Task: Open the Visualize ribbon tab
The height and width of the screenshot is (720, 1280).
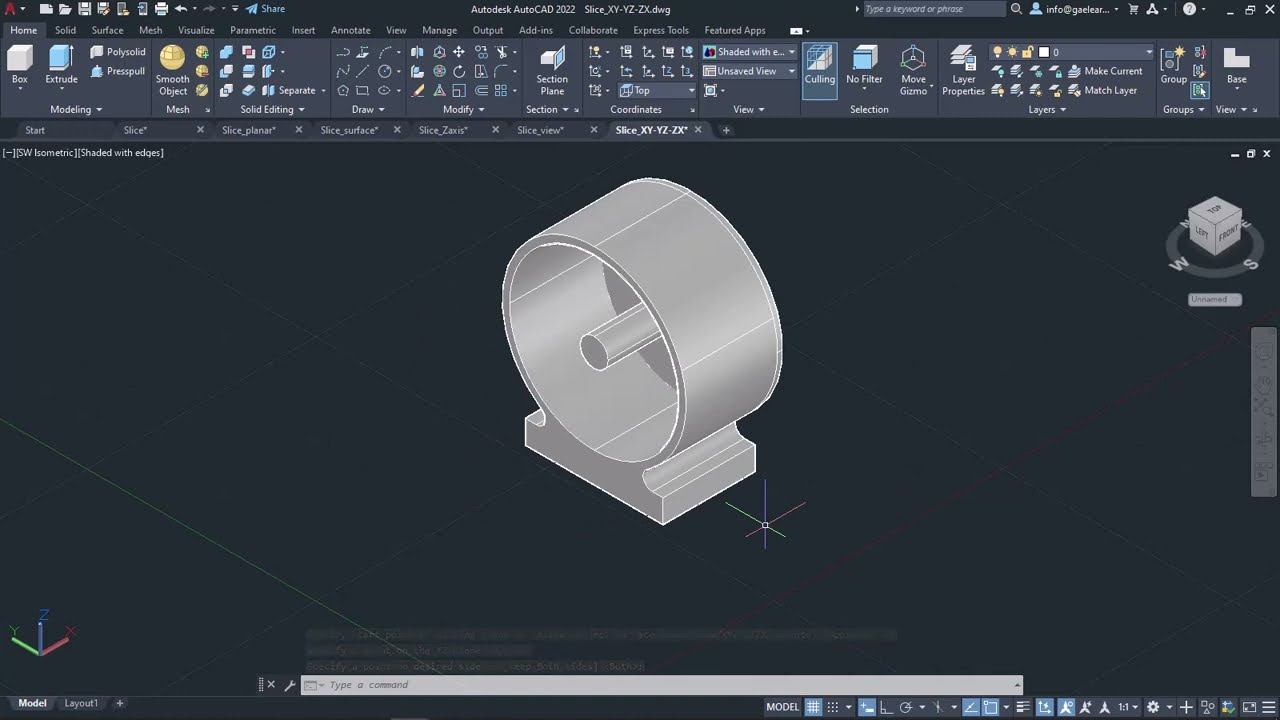Action: (x=196, y=30)
